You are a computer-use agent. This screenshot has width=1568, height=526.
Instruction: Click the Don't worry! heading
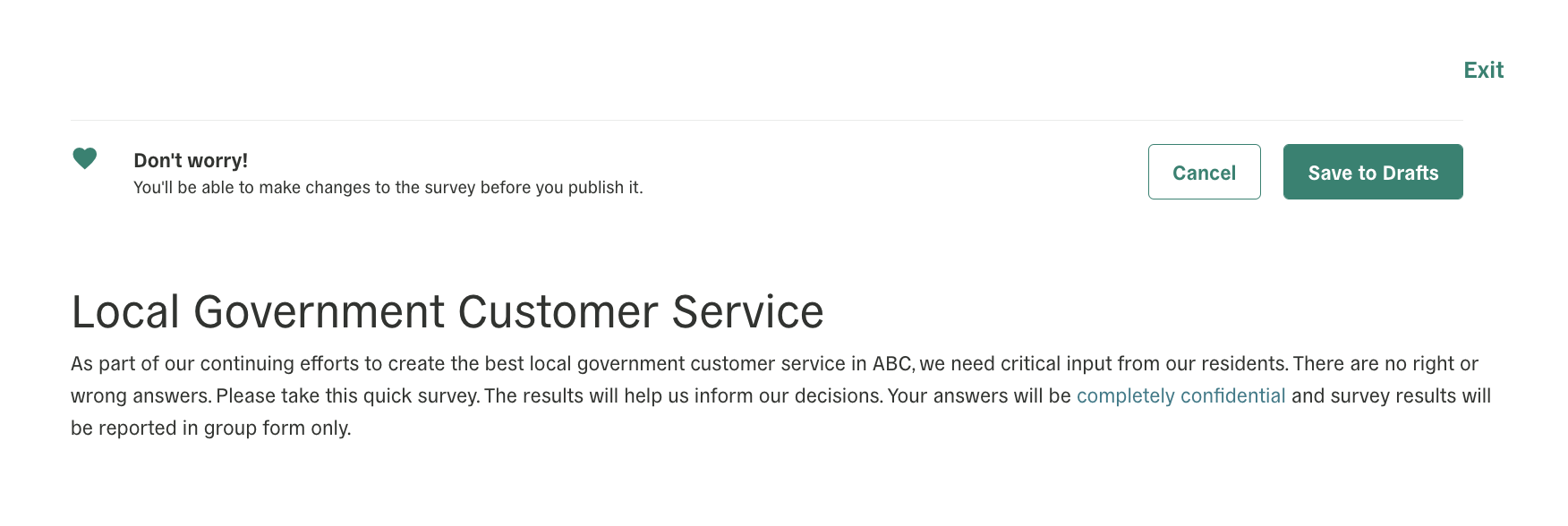(x=191, y=160)
